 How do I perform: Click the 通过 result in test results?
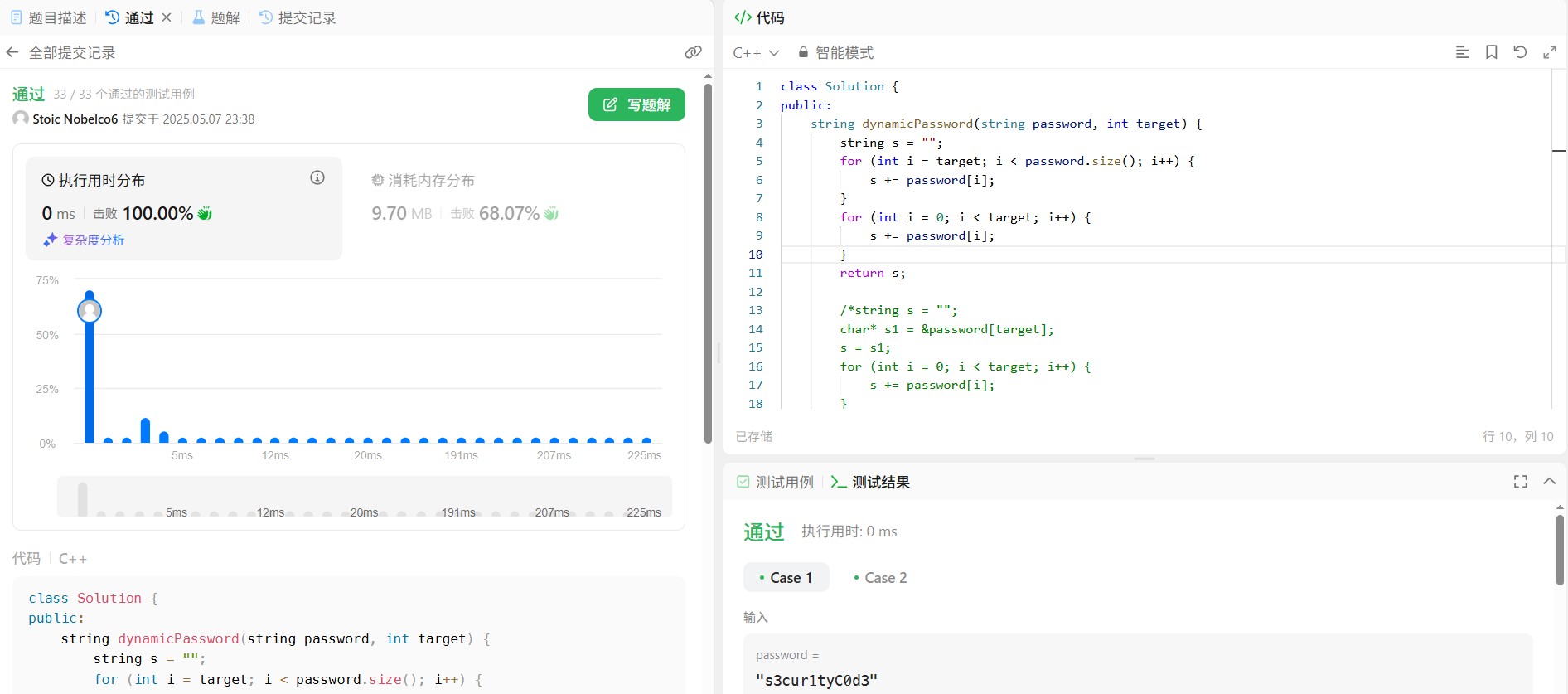point(763,531)
